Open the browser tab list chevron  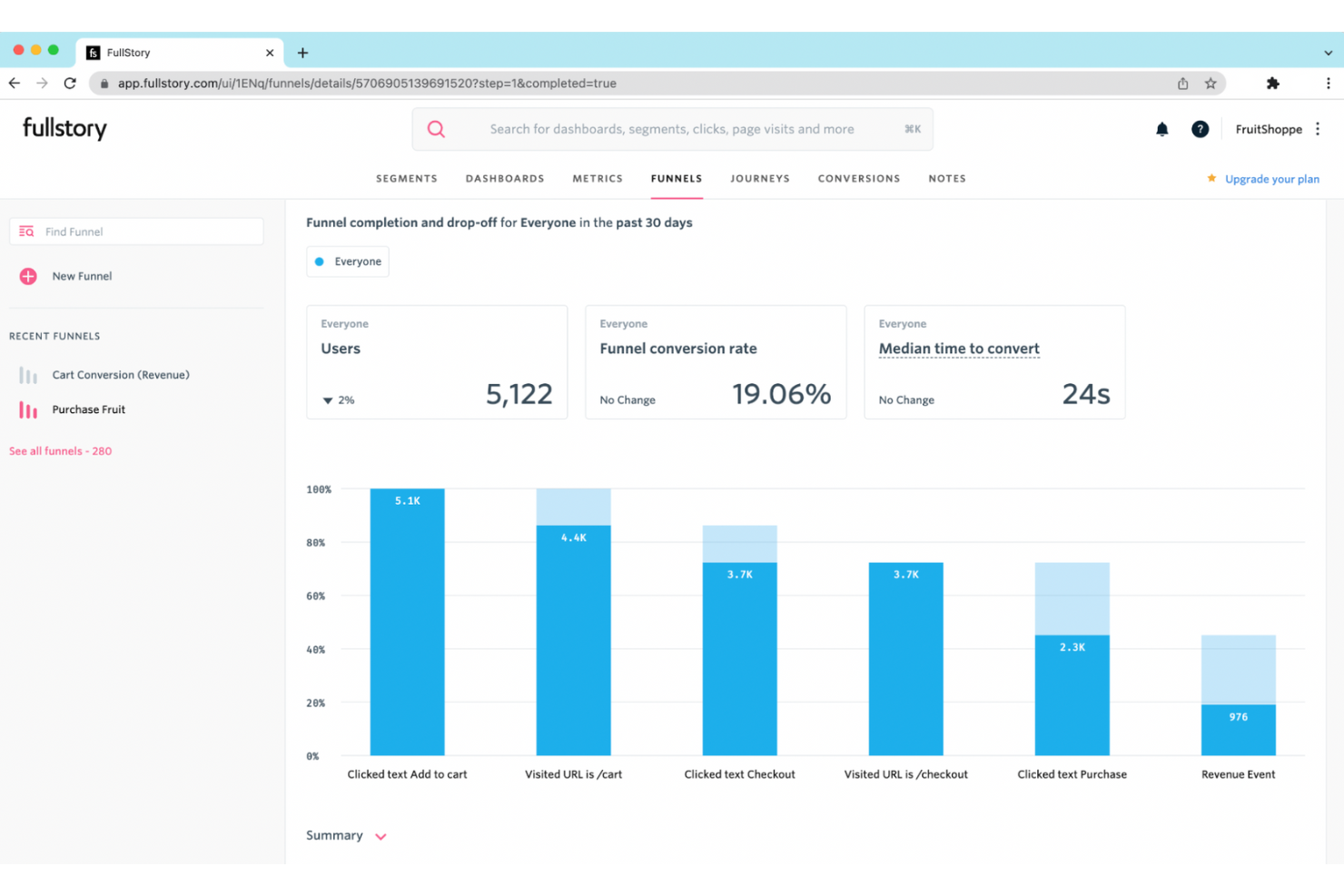1328,53
